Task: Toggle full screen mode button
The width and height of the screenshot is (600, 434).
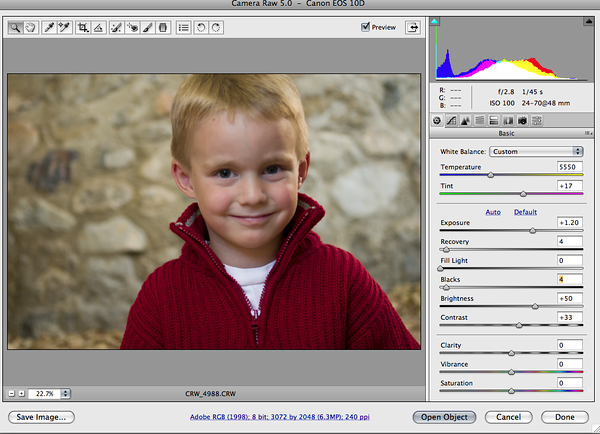Action: [411, 28]
